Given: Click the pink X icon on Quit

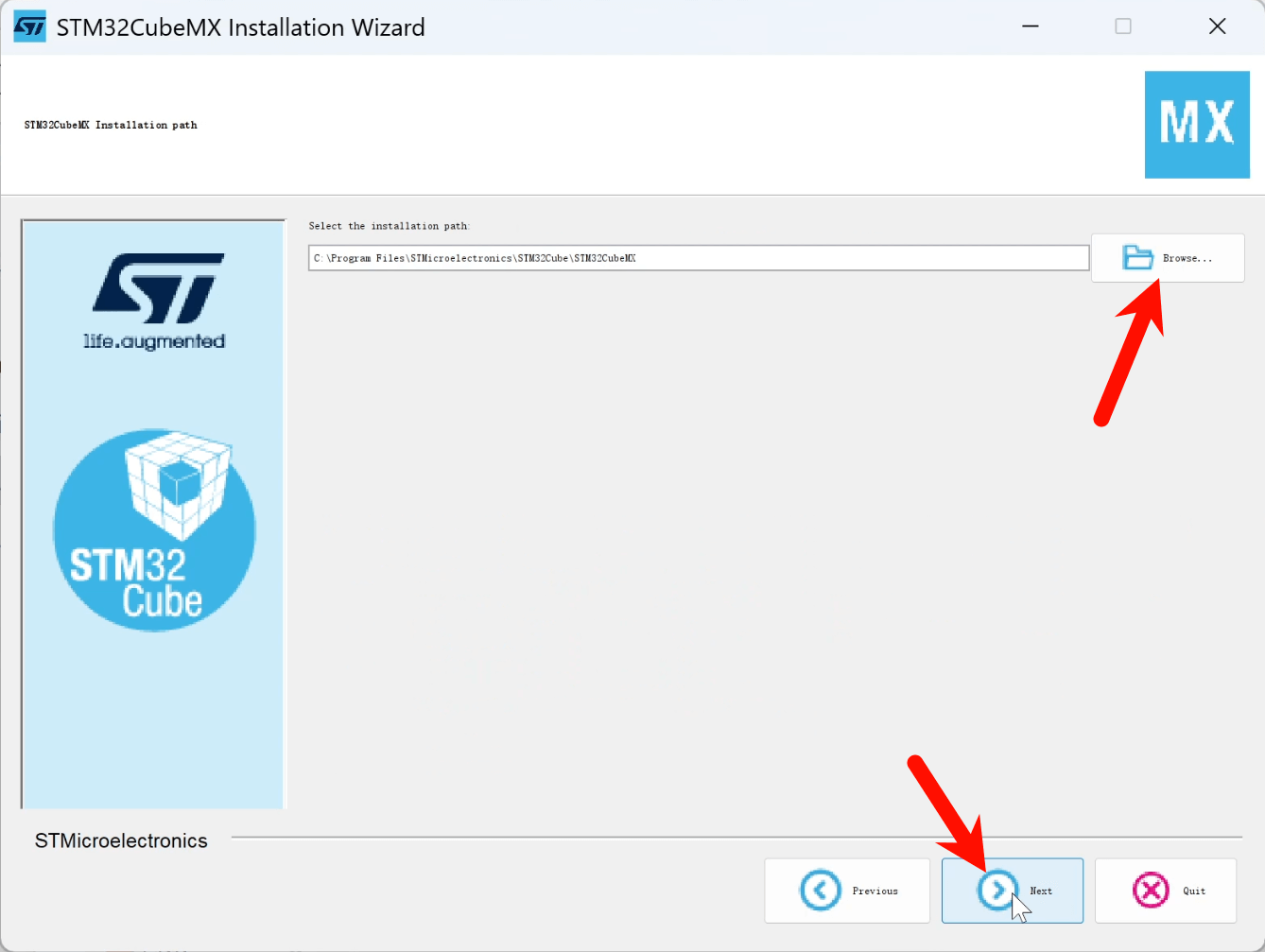Looking at the screenshot, I should pyautogui.click(x=1151, y=890).
